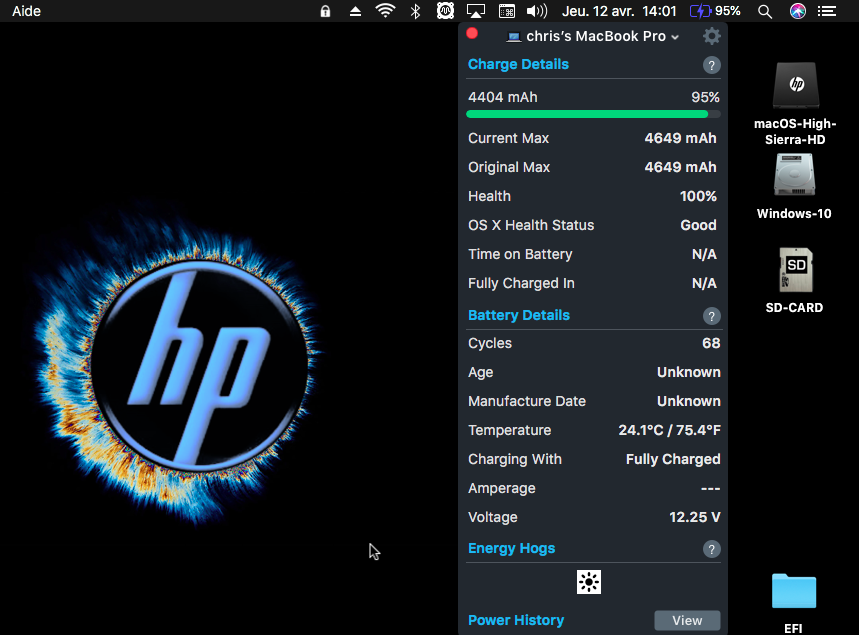This screenshot has width=859, height=635.
Task: Open the Wi-Fi menu bar icon
Action: click(x=385, y=11)
